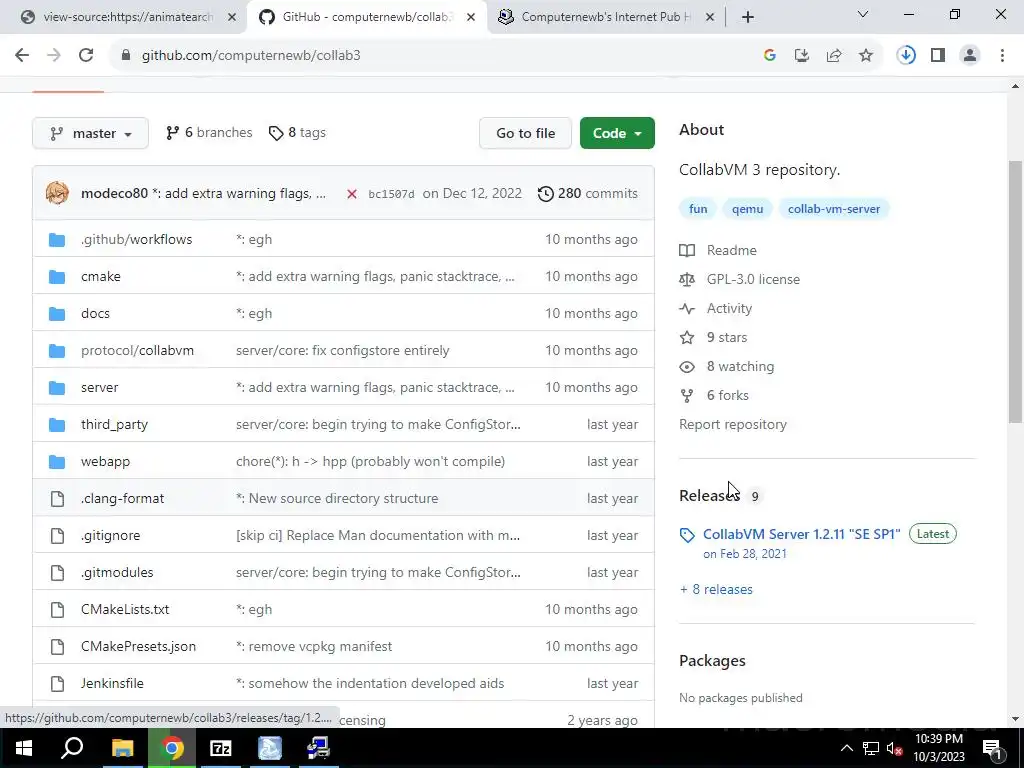Viewport: 1024px width, 768px height.
Task: View the 8 tags link
Action: click(x=297, y=133)
